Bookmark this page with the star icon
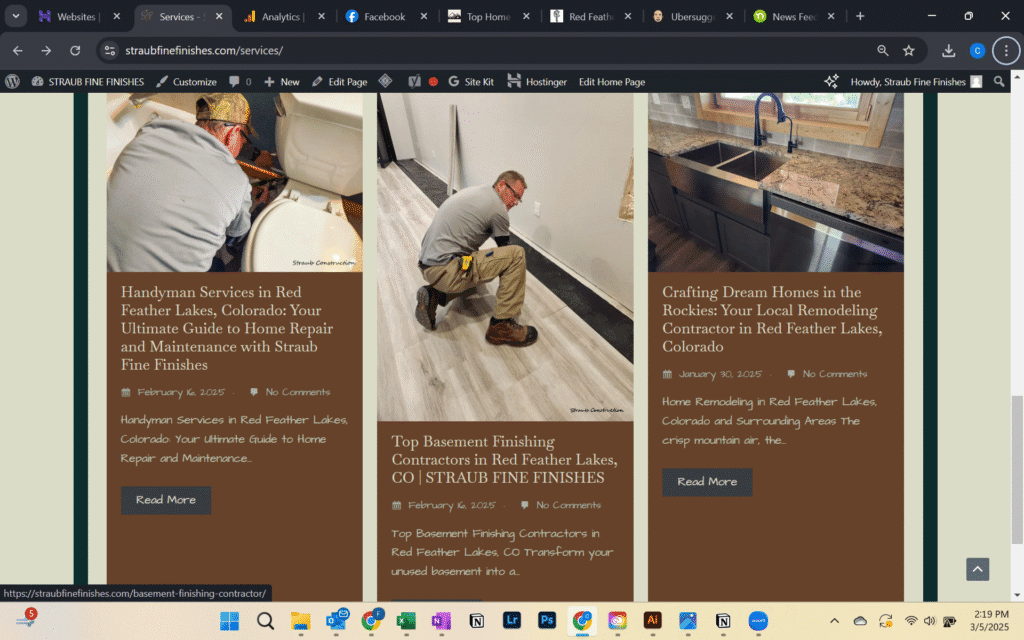 coord(909,50)
